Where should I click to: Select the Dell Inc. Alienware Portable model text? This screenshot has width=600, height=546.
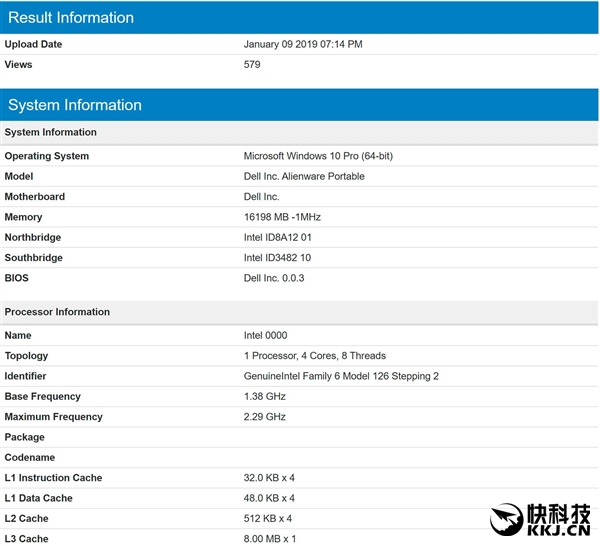pos(304,176)
